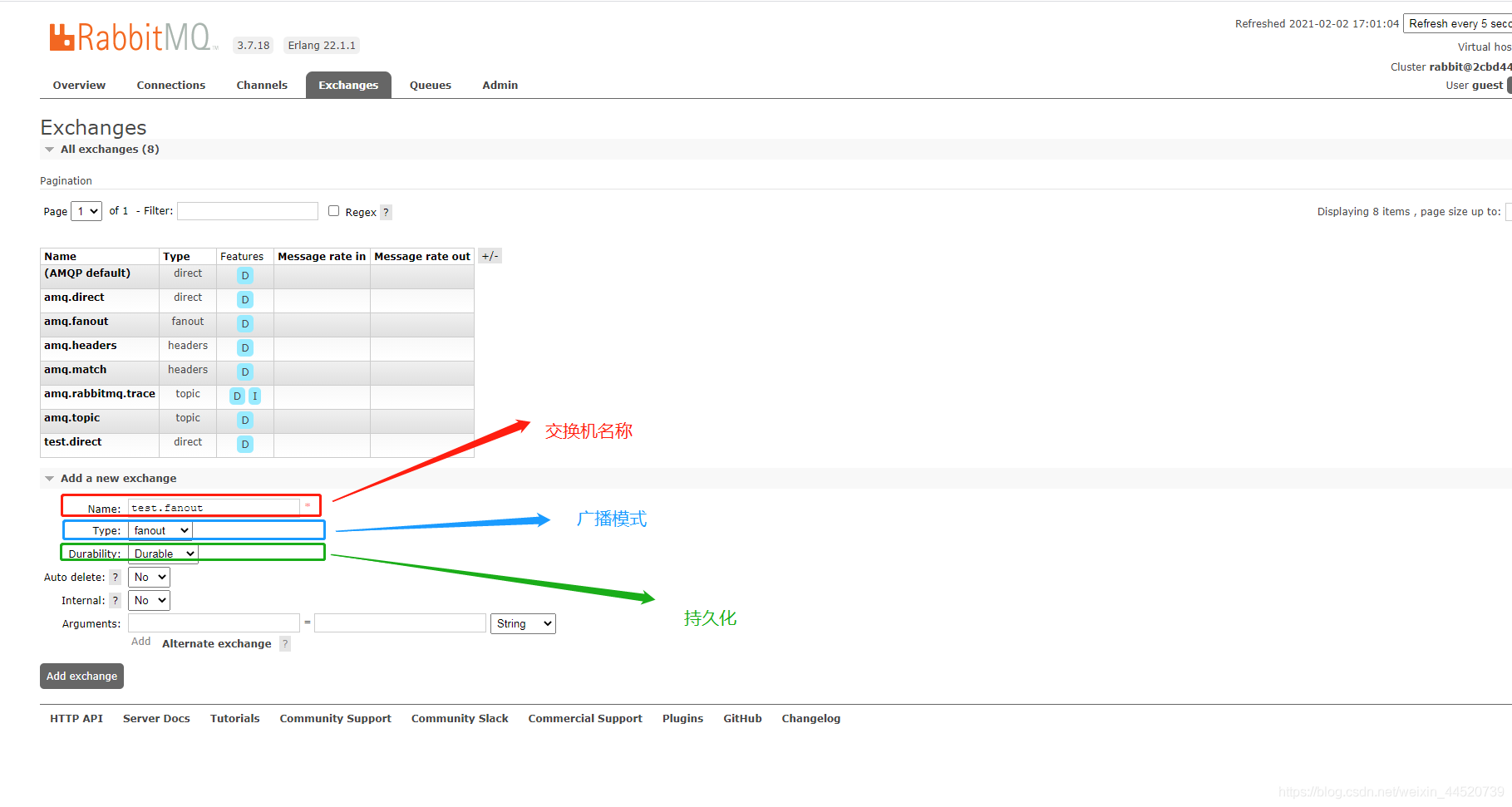Click the D badge for amq.rabbitmq.trace
1512x807 pixels.
(237, 396)
